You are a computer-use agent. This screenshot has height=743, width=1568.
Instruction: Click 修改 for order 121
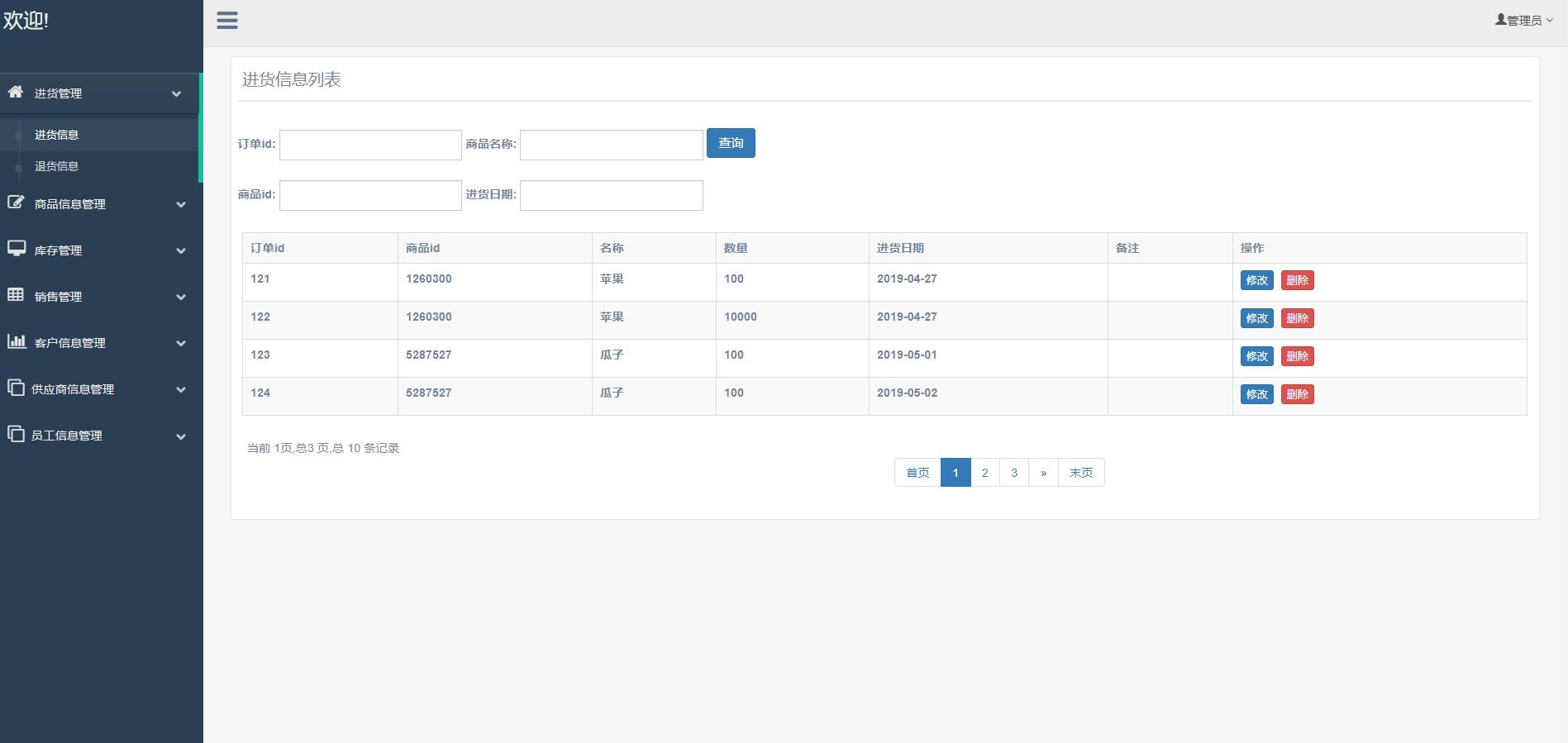tap(1256, 280)
